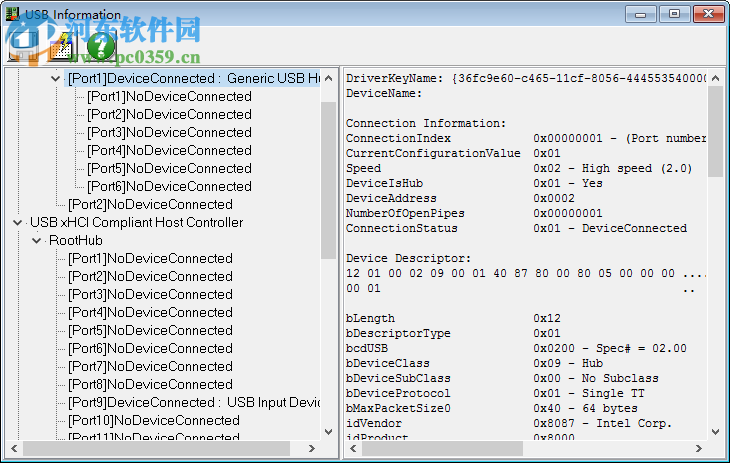
Task: Click the USB Information title bar app icon
Action: click(x=12, y=14)
